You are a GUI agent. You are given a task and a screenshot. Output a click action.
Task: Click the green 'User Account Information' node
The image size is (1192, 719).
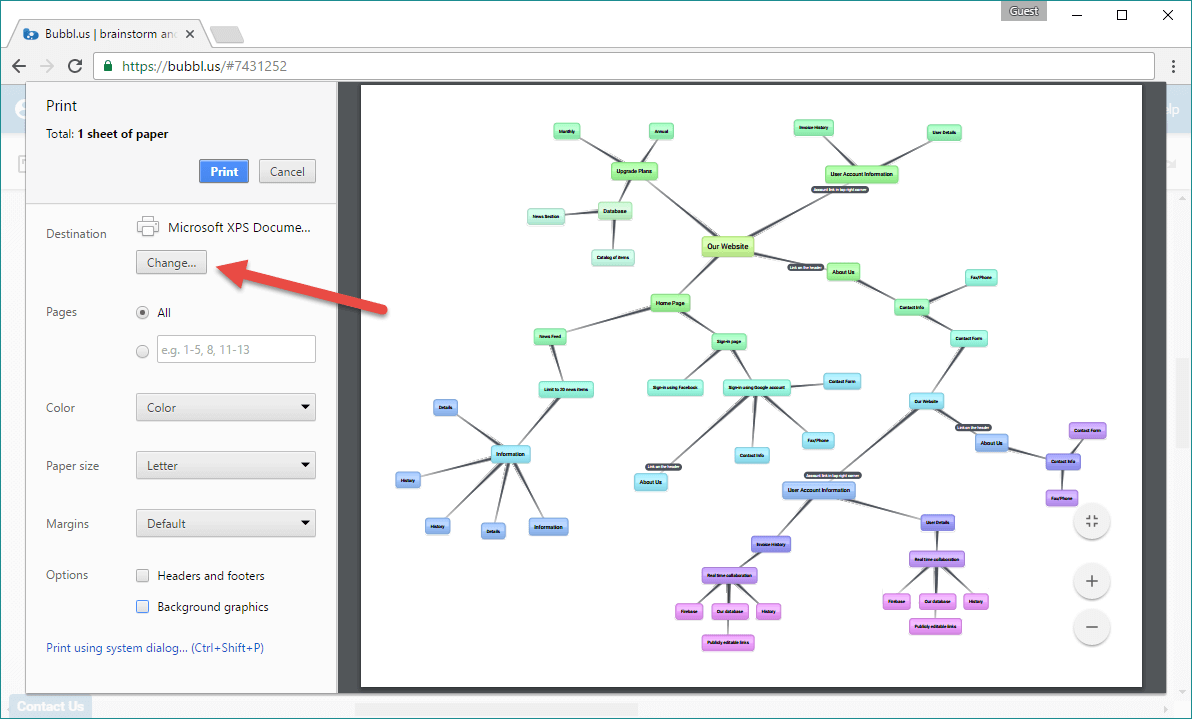click(861, 174)
